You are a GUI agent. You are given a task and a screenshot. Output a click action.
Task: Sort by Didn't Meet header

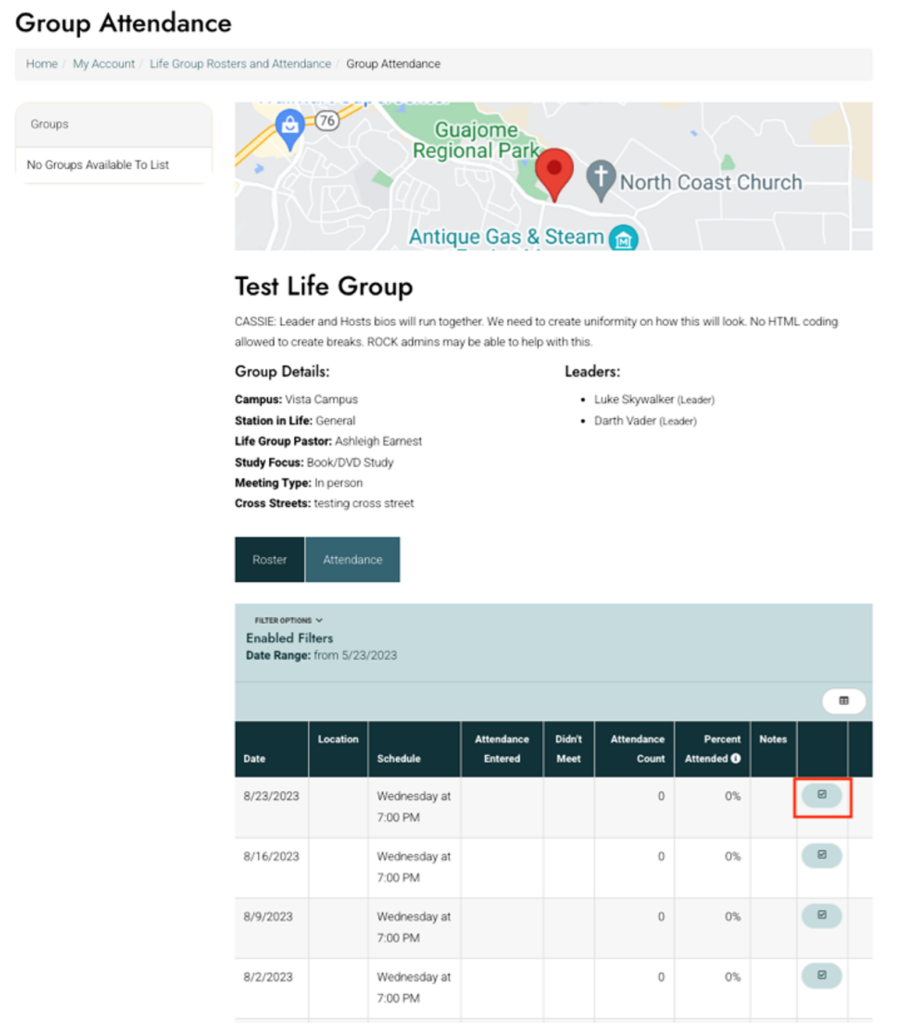coord(568,749)
